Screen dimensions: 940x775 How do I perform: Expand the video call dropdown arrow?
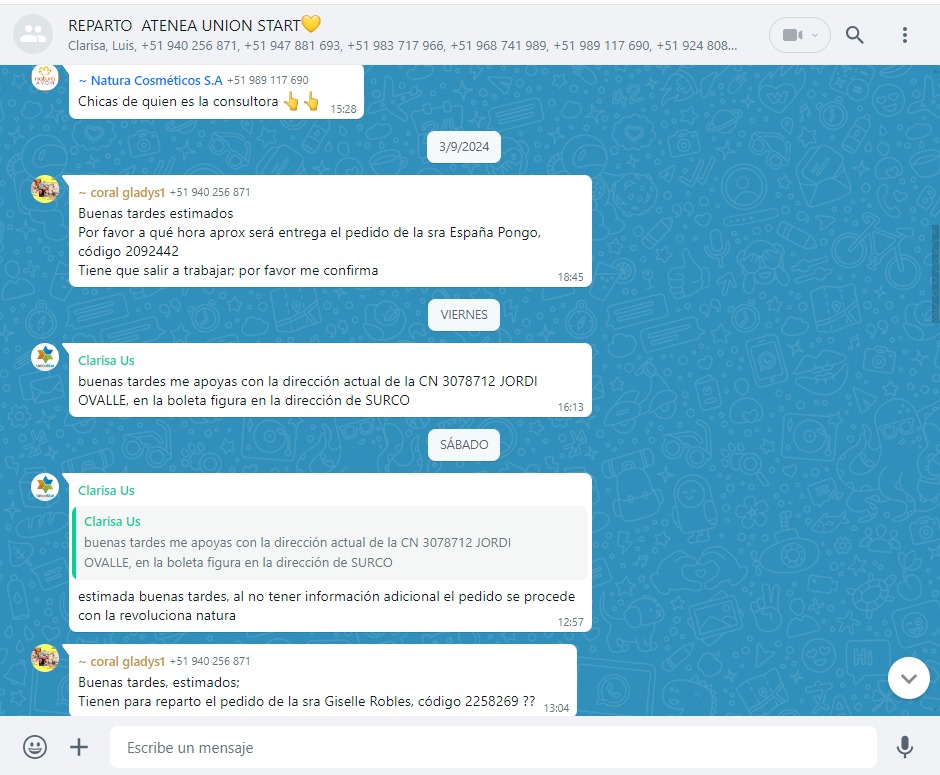[x=815, y=35]
